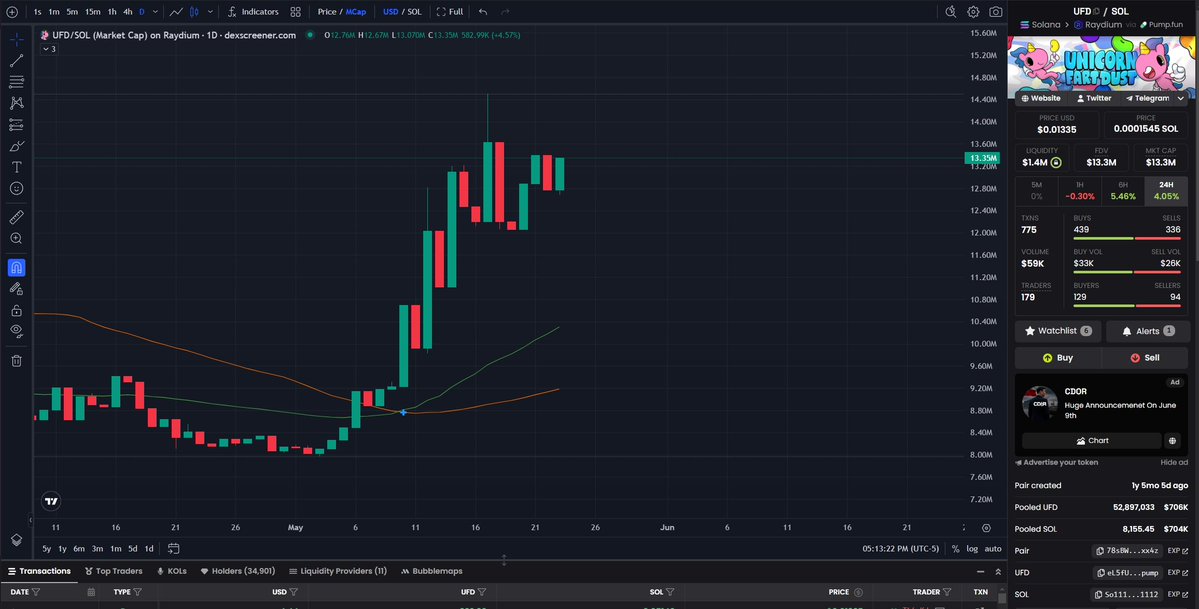Select the patterns drawing tool

click(x=16, y=103)
